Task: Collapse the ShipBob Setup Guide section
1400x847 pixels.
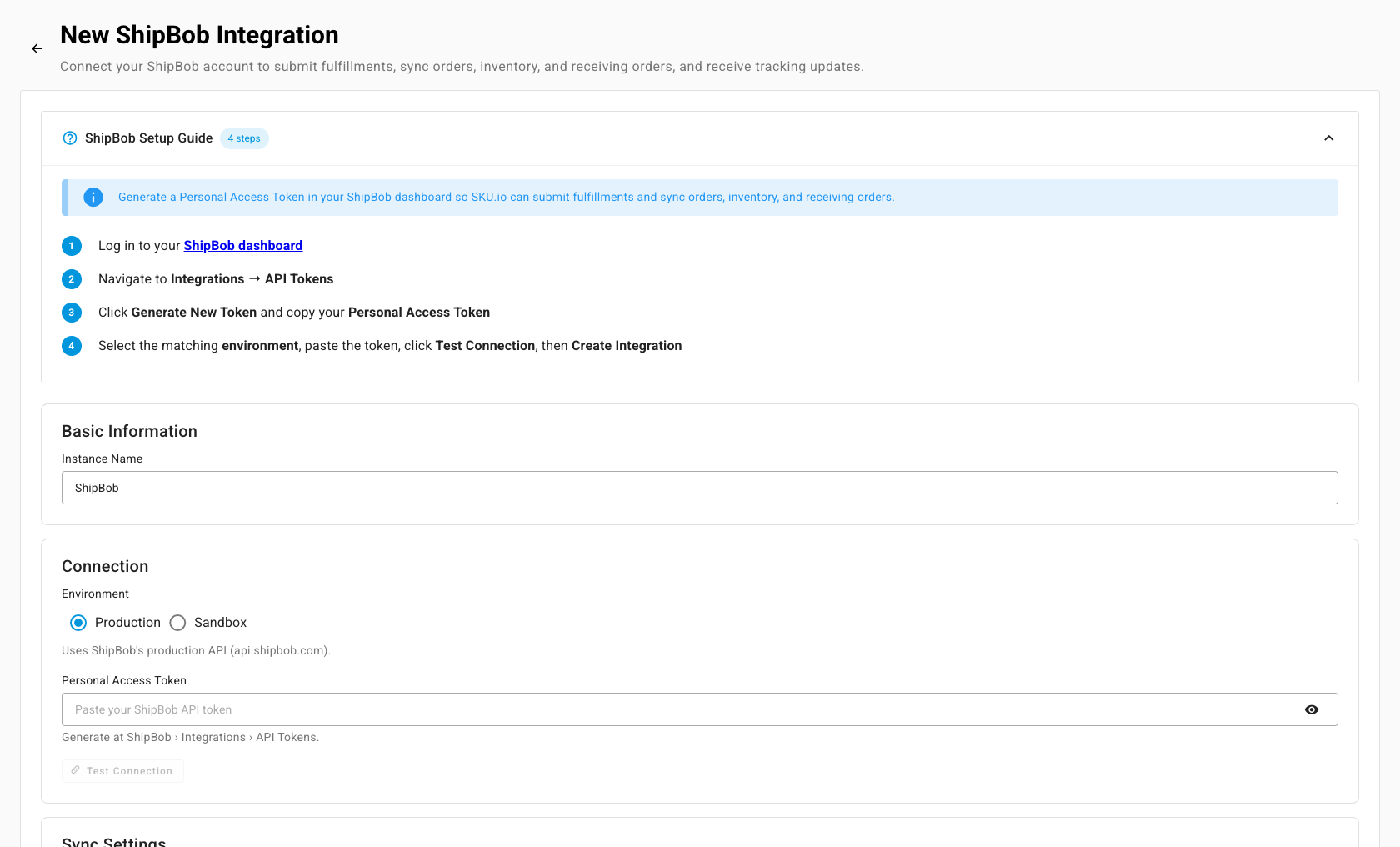Action: [1329, 138]
